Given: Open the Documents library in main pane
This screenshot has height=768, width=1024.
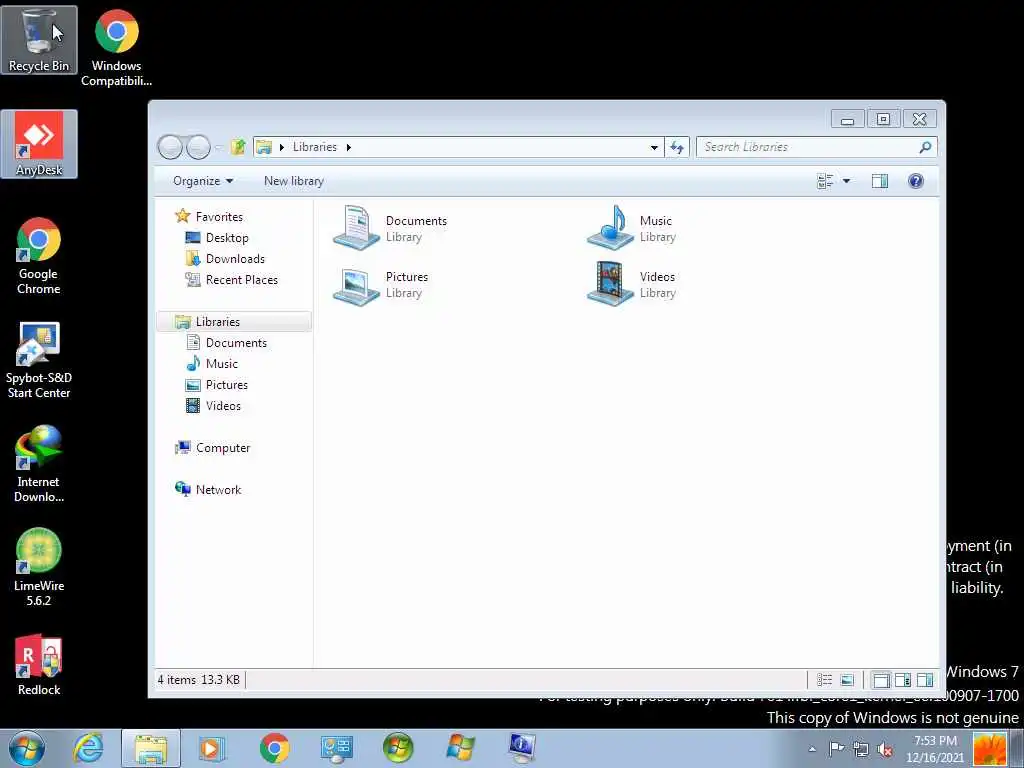Looking at the screenshot, I should pyautogui.click(x=391, y=228).
